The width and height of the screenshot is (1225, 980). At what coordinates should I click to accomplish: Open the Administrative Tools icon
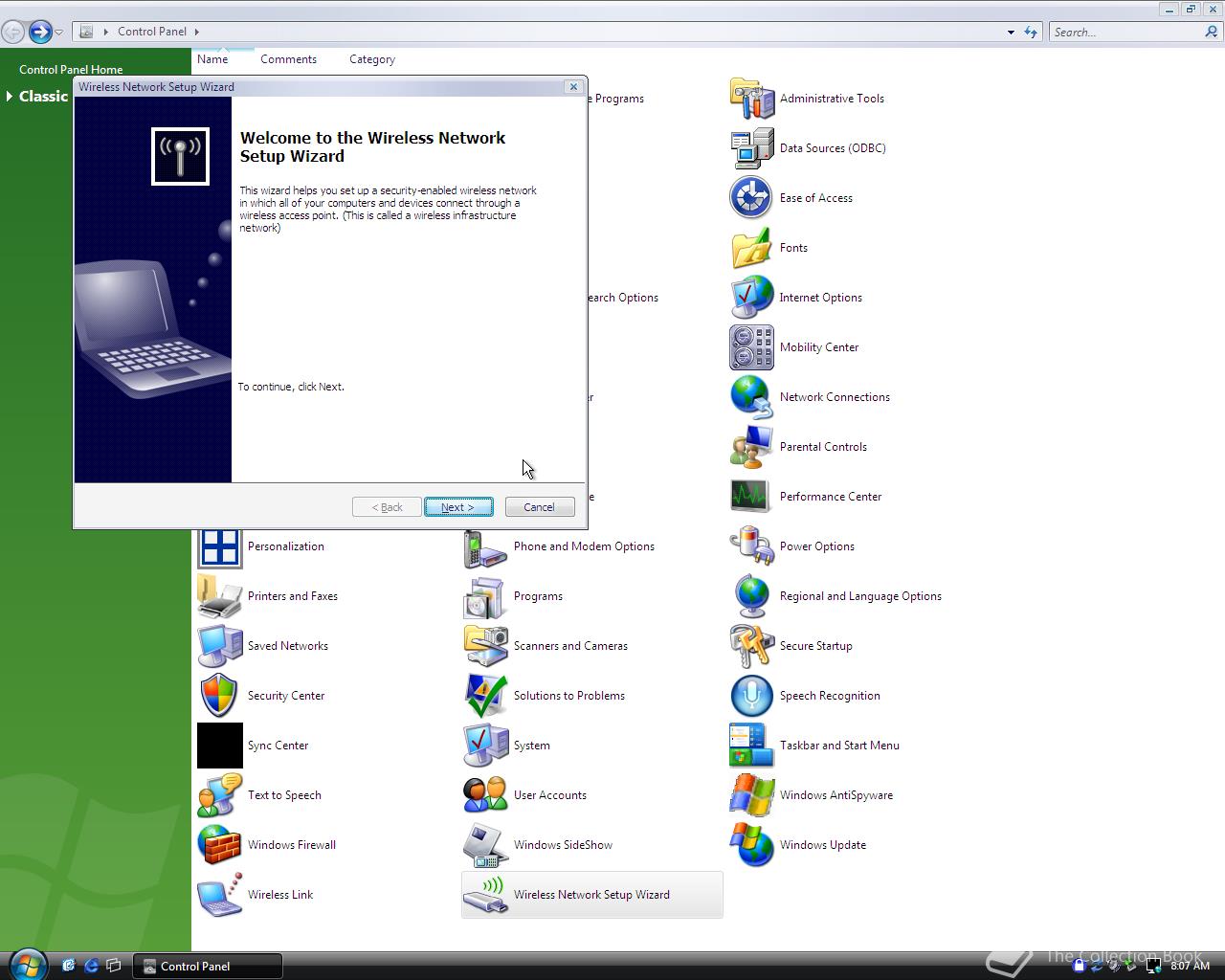[x=751, y=99]
